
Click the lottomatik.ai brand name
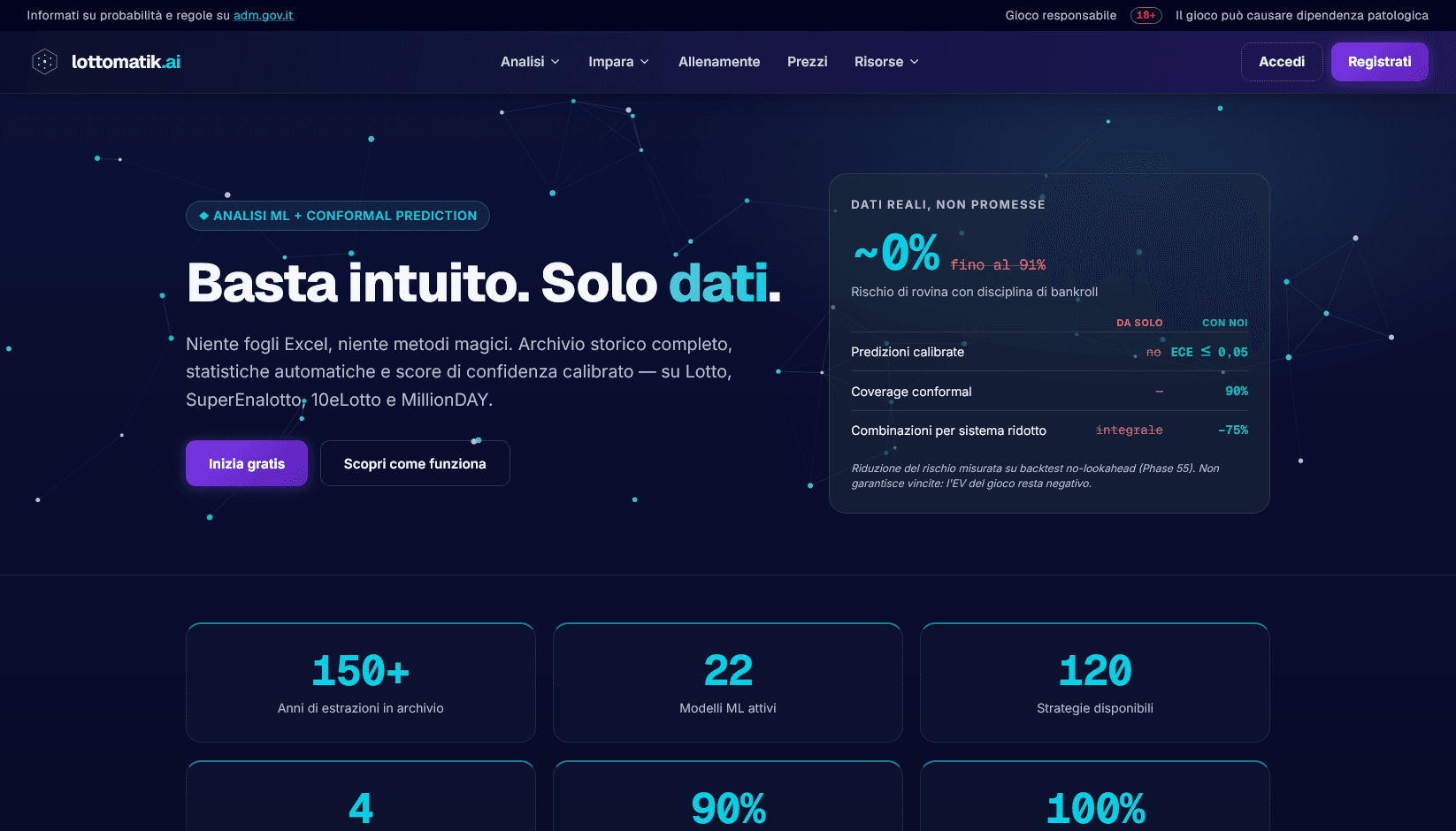[x=126, y=61]
